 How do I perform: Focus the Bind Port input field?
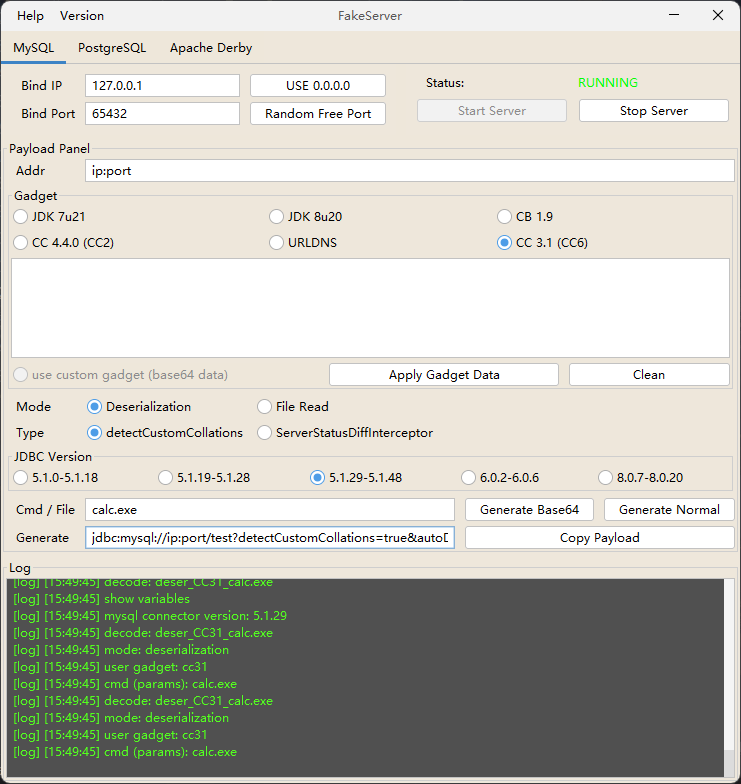pos(162,114)
